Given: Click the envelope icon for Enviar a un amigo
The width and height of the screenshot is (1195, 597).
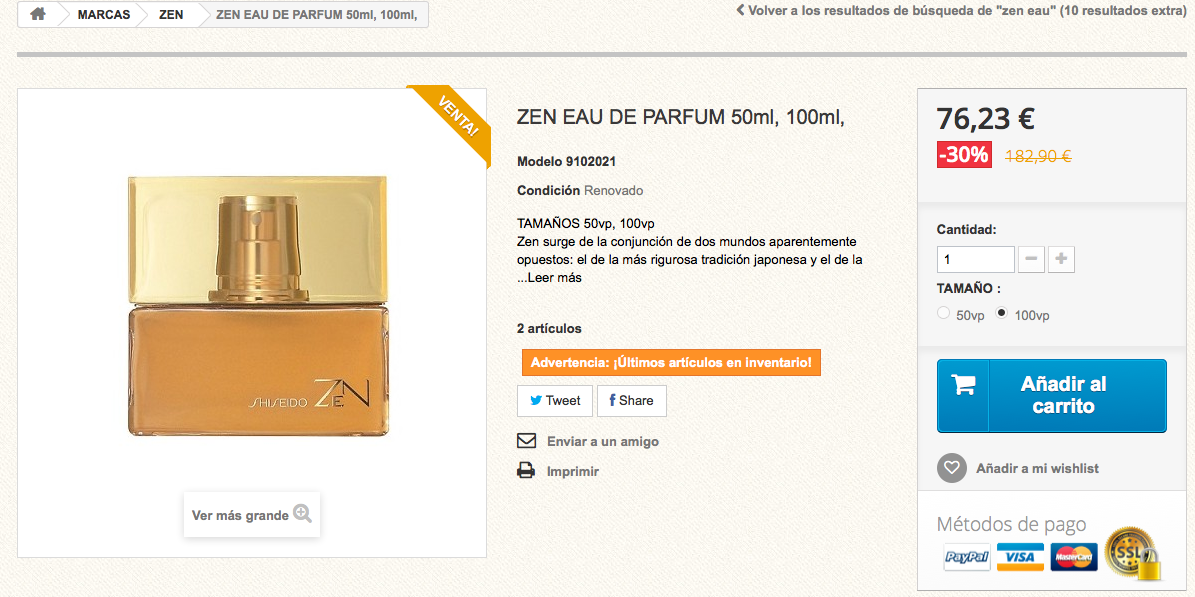Looking at the screenshot, I should 527,441.
